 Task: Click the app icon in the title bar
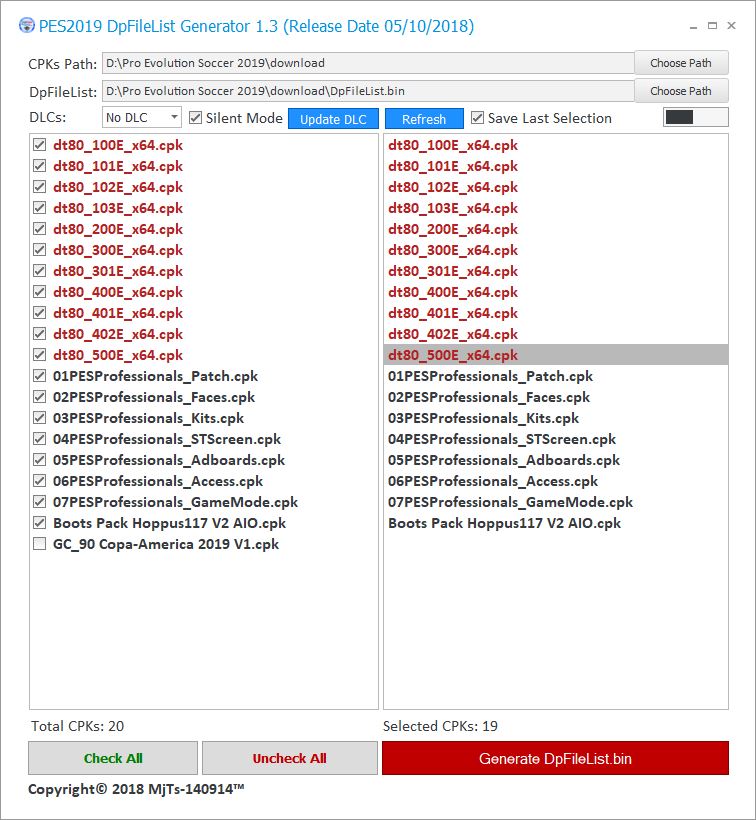coord(27,26)
